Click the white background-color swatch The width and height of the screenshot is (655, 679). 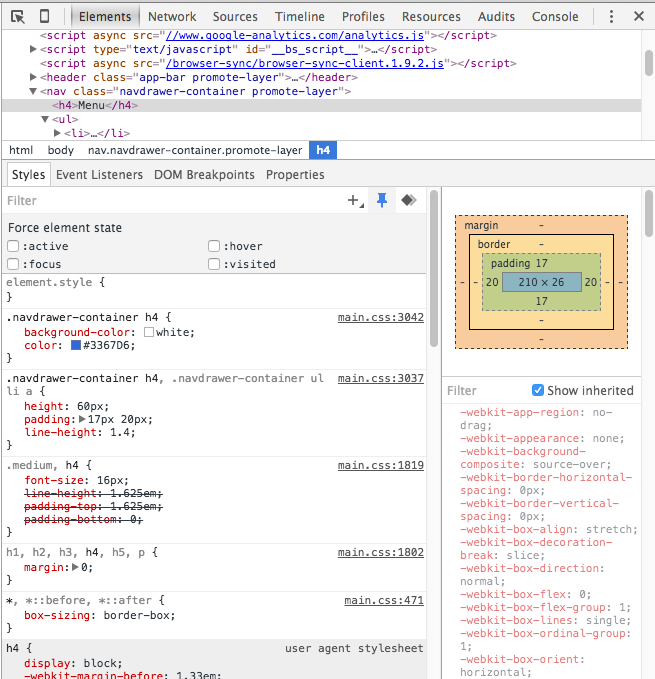[x=149, y=332]
